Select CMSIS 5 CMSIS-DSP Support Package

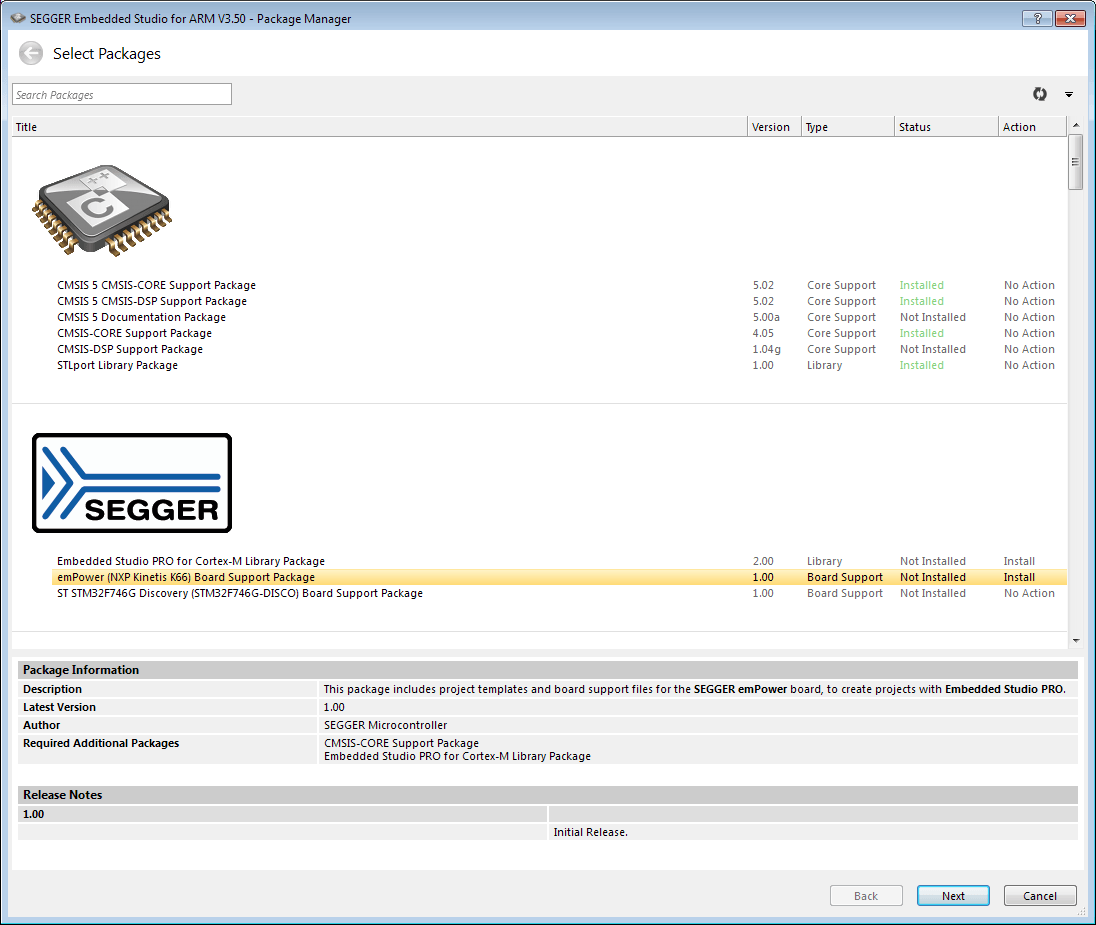pos(152,301)
